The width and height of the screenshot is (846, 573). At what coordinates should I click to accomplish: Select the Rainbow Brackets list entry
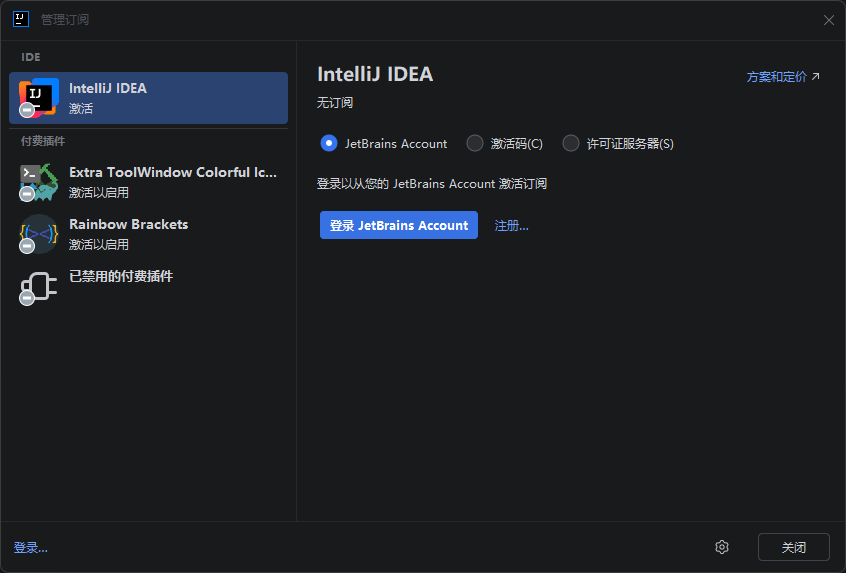(148, 234)
